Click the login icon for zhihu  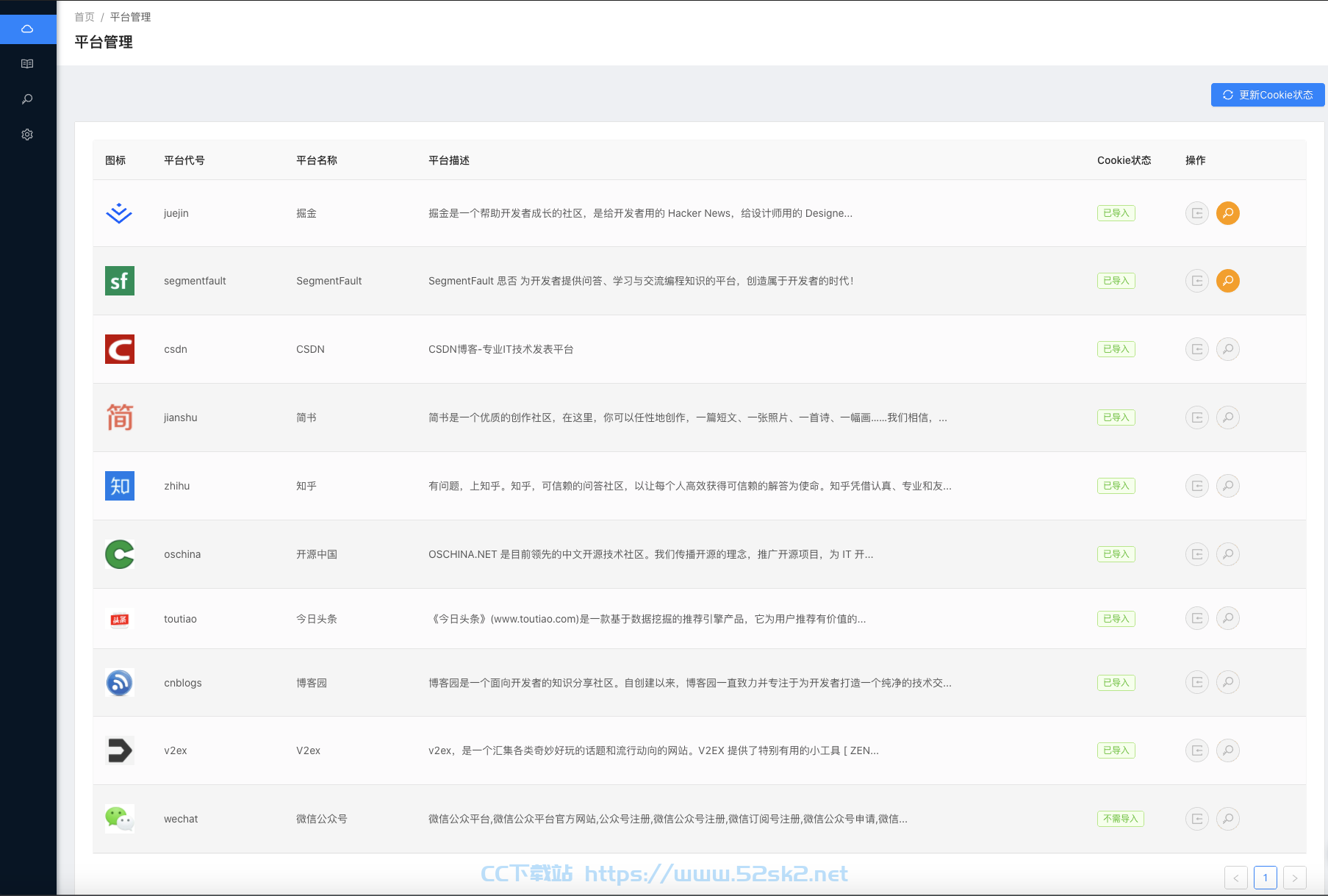click(x=1197, y=486)
